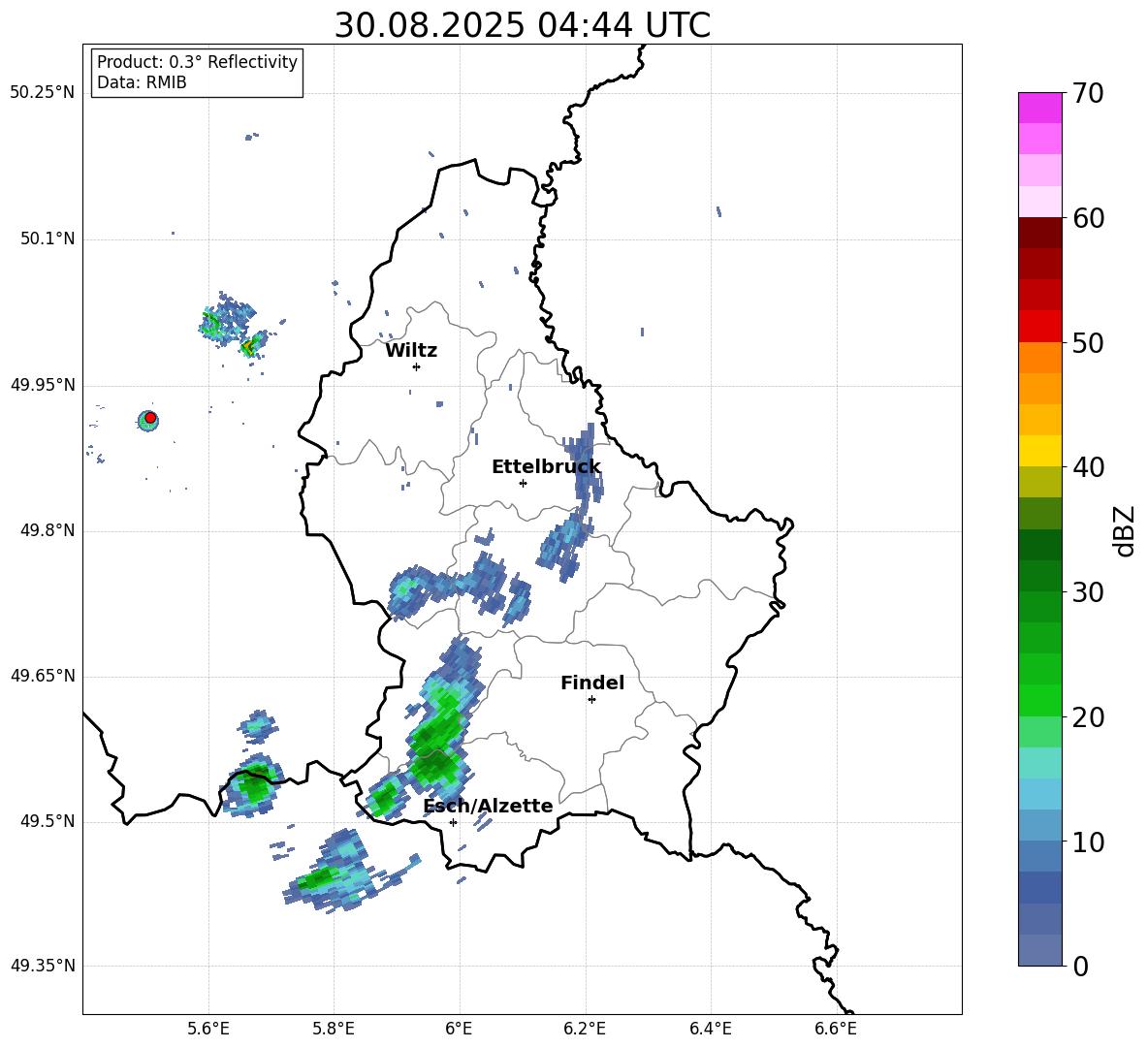
Task: Click the Wiltz city label
Action: pos(411,351)
